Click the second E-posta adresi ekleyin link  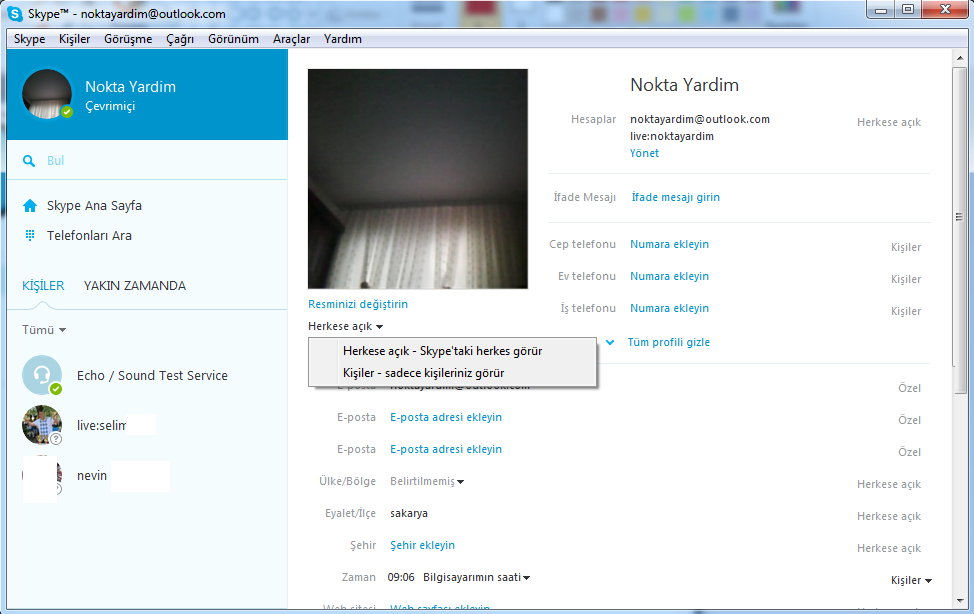coord(446,418)
